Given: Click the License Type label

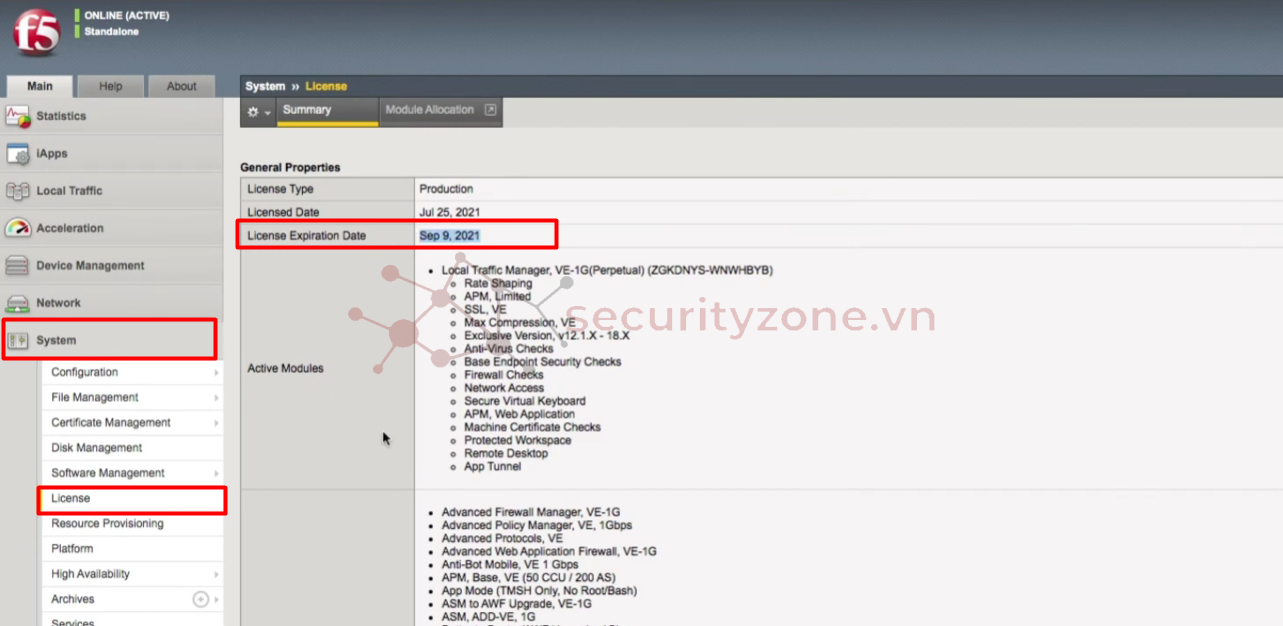Looking at the screenshot, I should tap(280, 189).
